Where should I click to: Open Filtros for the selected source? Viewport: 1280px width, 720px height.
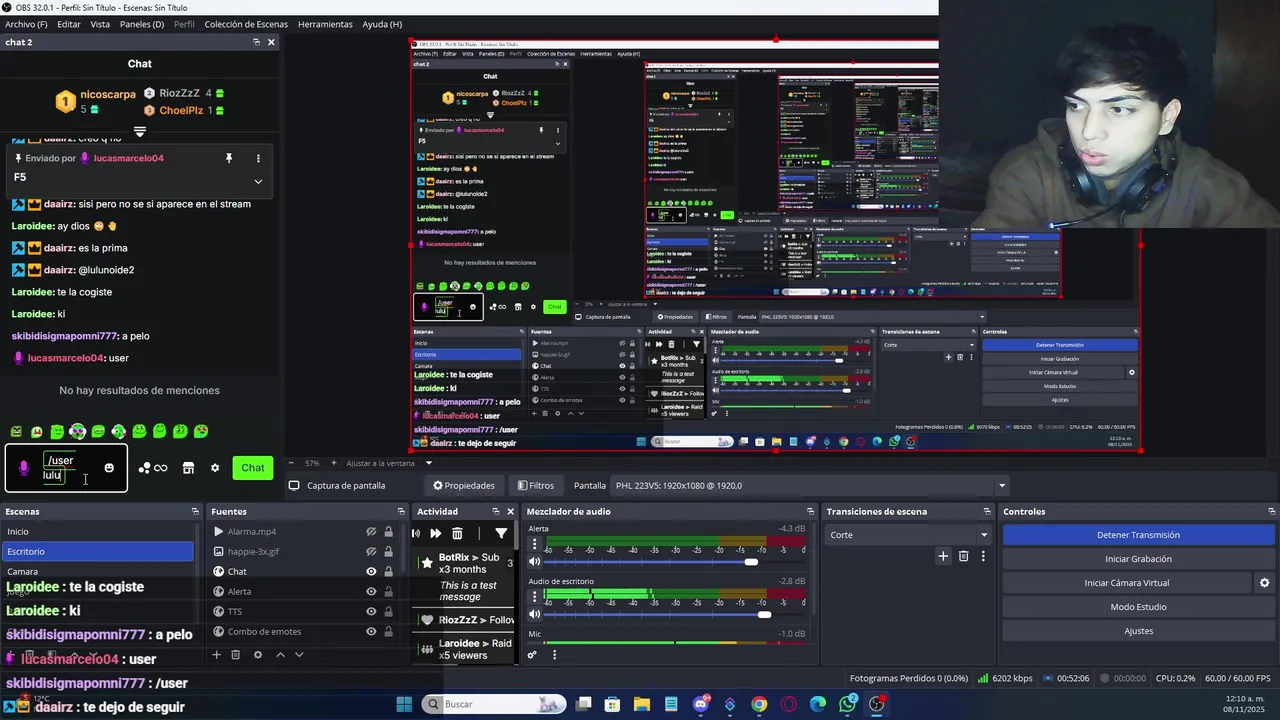(x=535, y=486)
